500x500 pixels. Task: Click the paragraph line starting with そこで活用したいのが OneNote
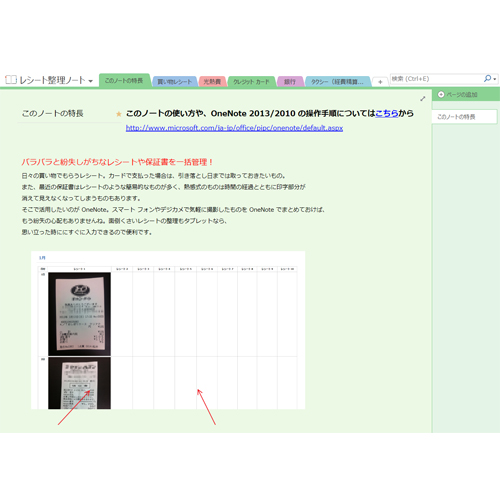click(x=173, y=210)
